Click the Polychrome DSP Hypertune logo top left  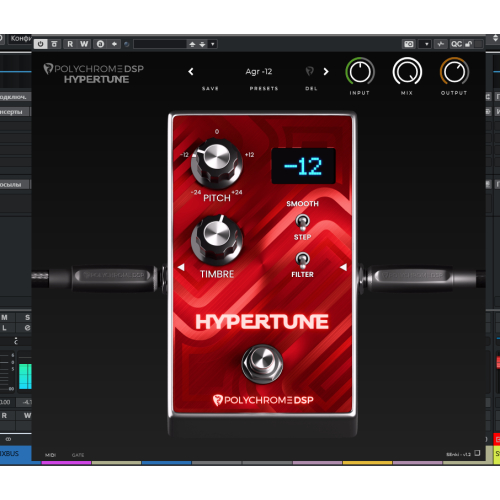click(x=94, y=74)
